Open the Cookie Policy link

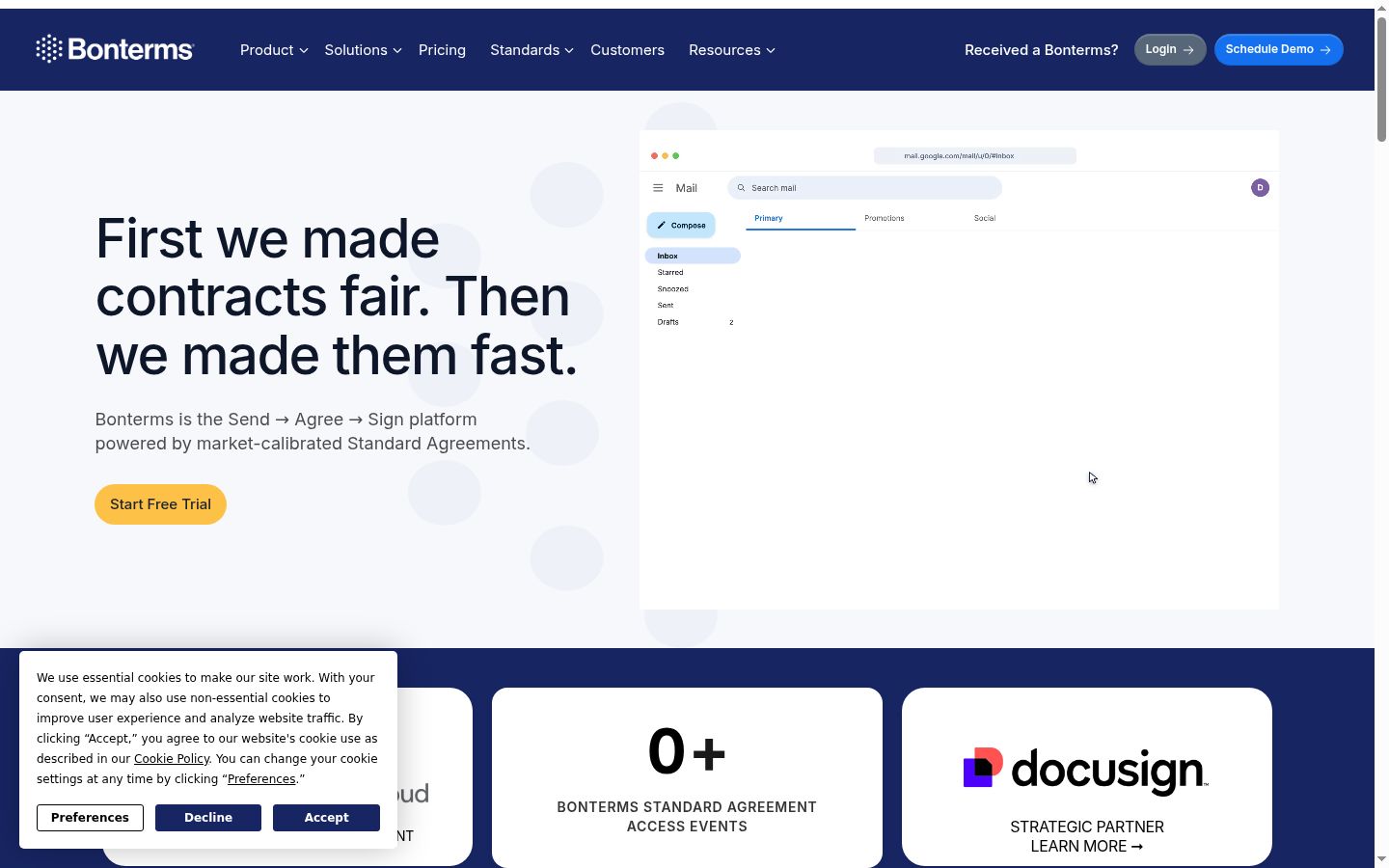pos(172,759)
